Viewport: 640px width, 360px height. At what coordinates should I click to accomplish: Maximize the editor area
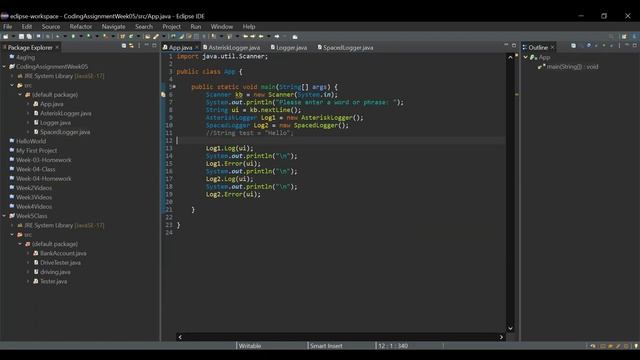[514, 45]
